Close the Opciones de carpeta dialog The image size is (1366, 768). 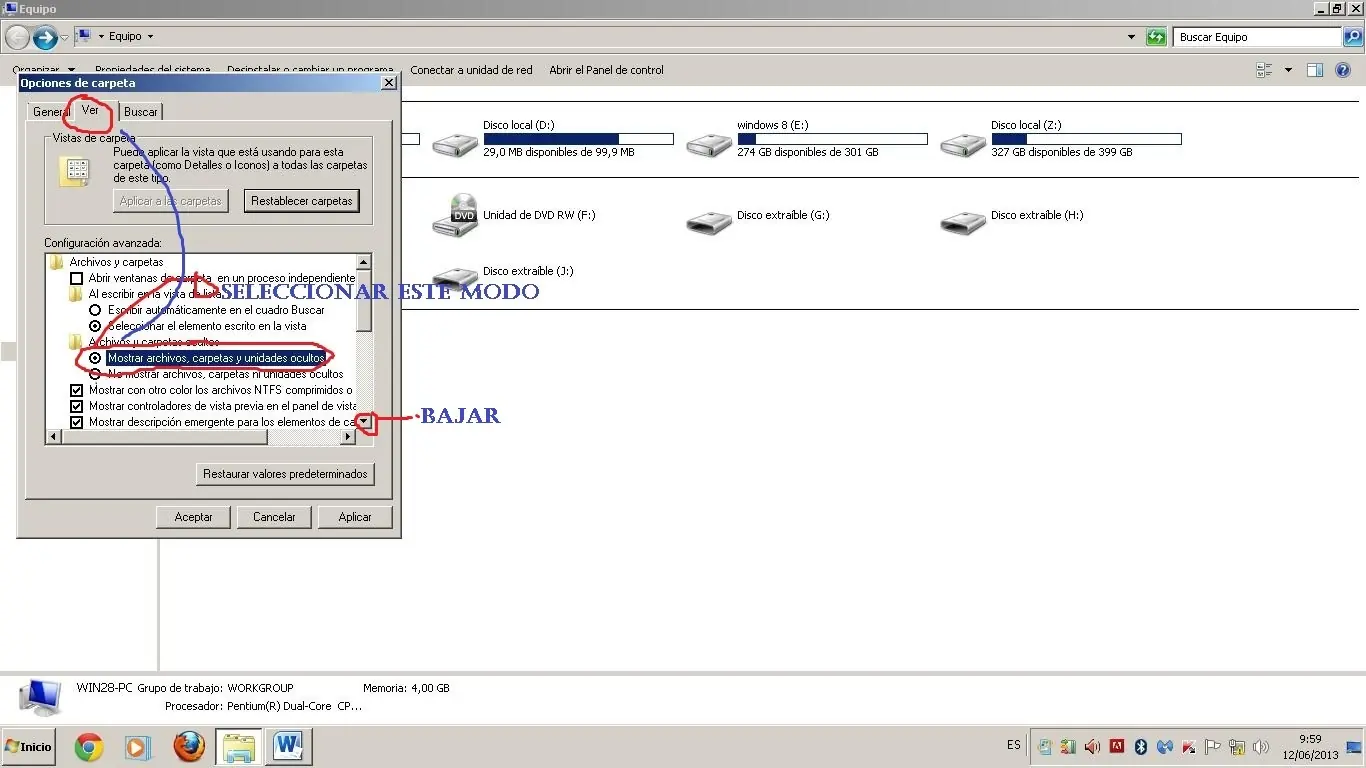389,83
